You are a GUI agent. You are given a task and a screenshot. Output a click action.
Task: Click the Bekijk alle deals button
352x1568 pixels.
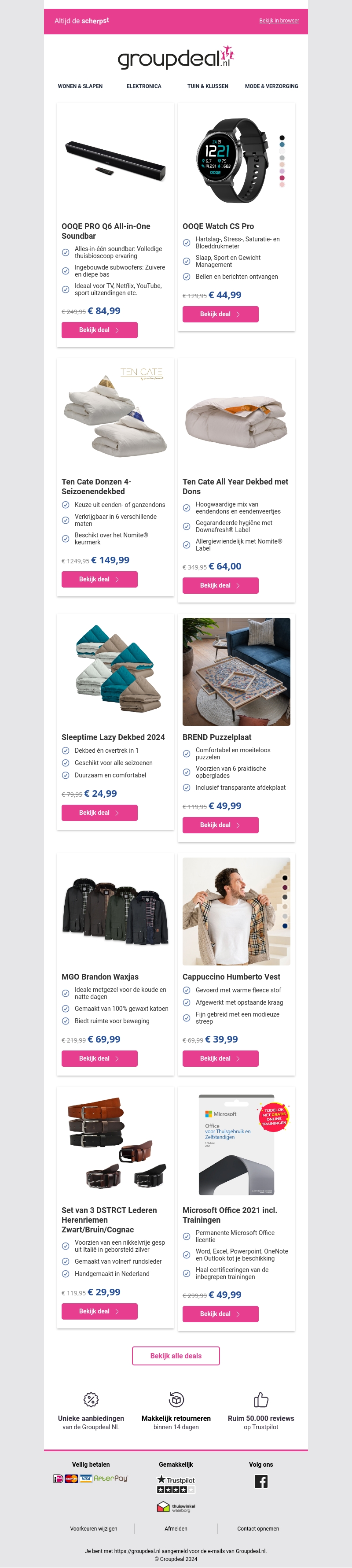click(176, 1356)
